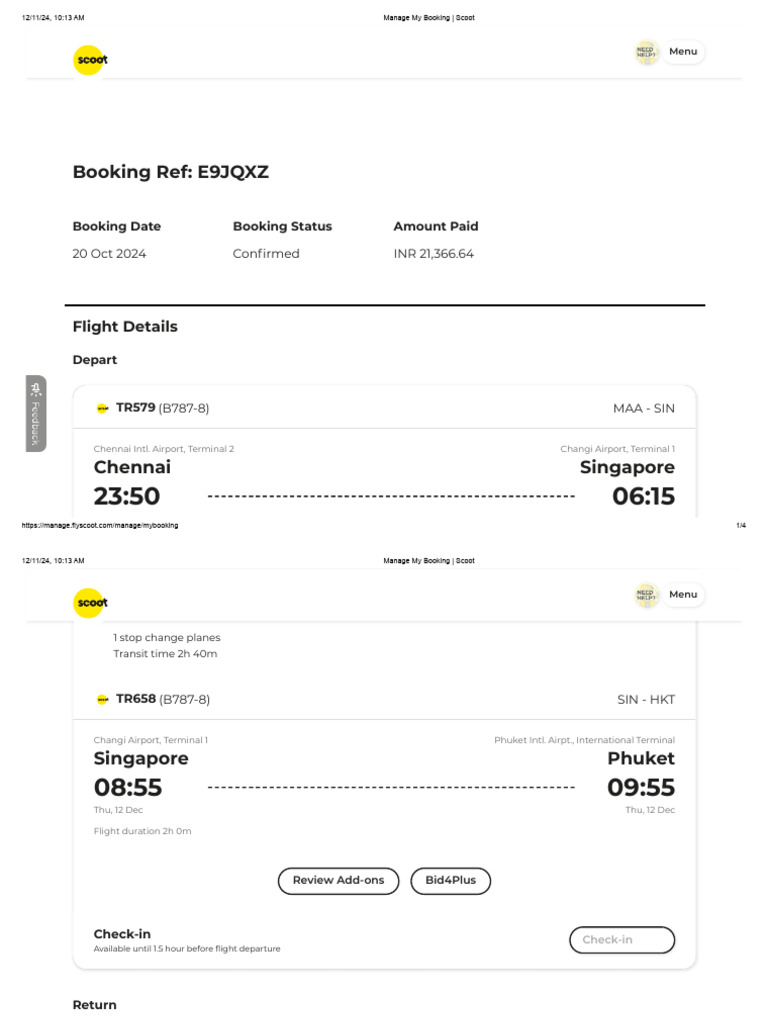Click the Return section heading
Screen dimensions: 768x1024
point(95,1005)
